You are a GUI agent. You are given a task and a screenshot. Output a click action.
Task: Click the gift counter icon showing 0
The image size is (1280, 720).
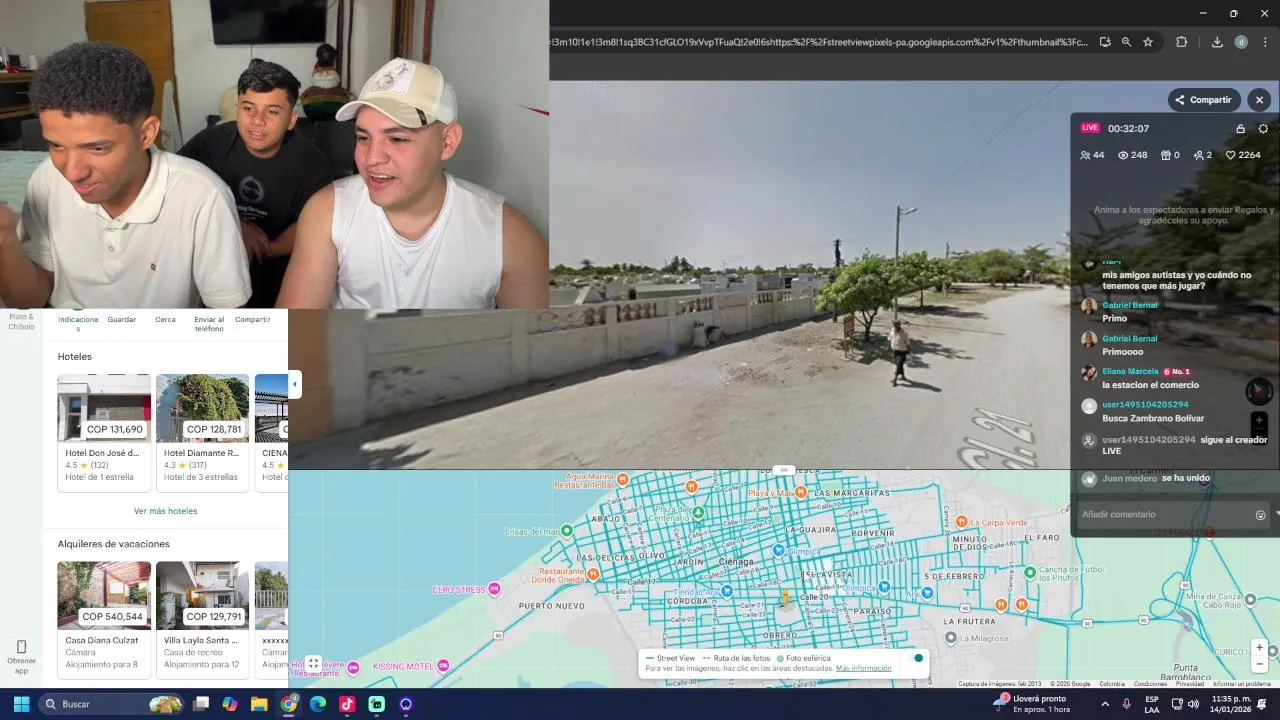click(1165, 155)
